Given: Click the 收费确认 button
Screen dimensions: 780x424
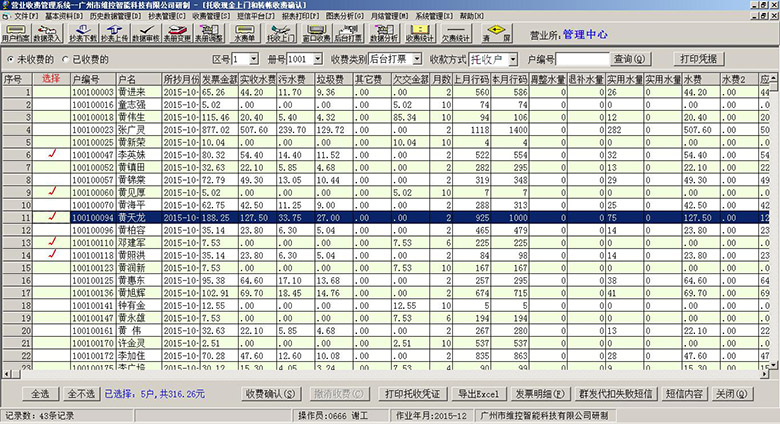Looking at the screenshot, I should pos(271,394).
